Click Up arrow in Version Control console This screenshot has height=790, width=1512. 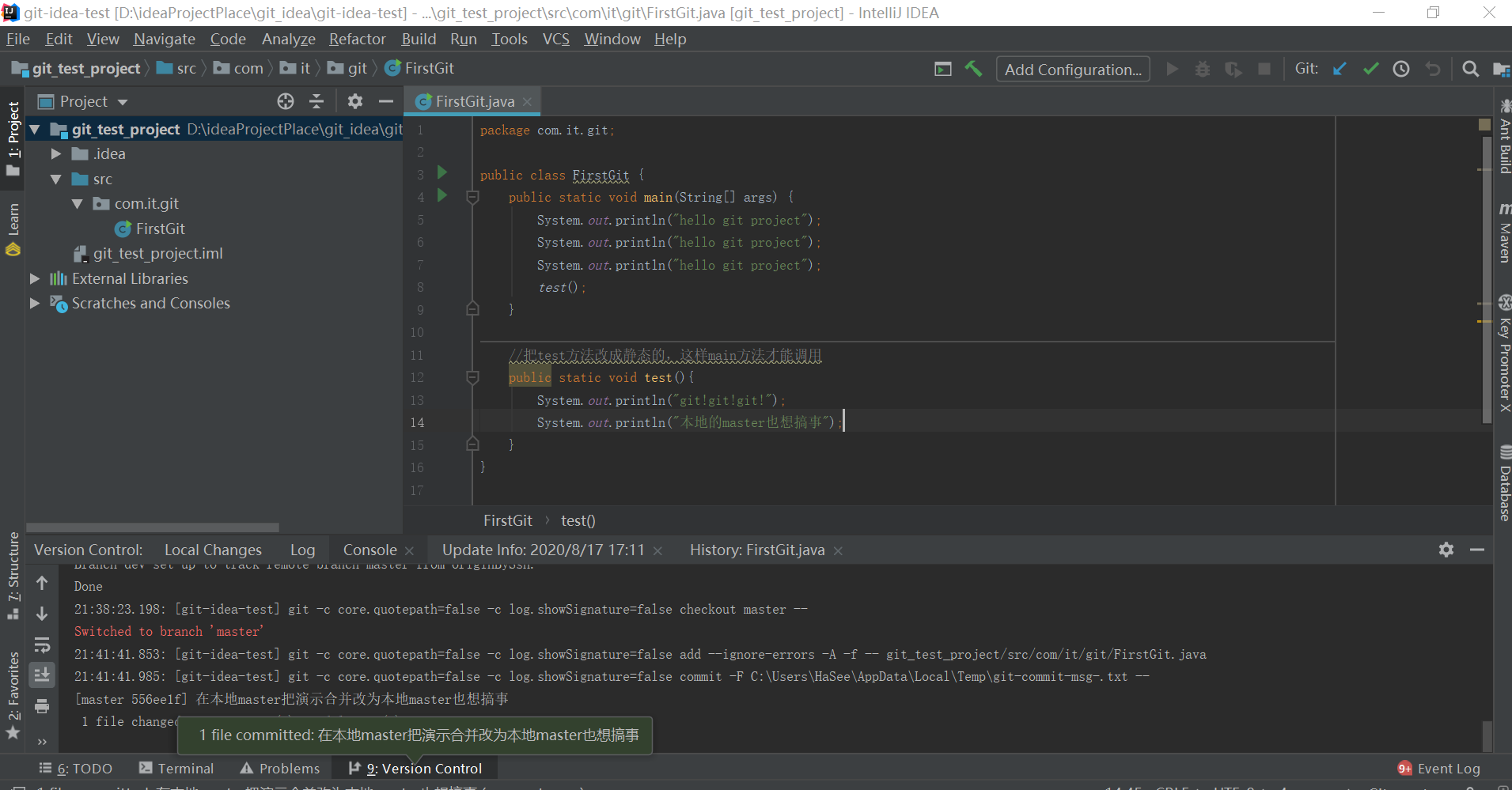coord(42,583)
